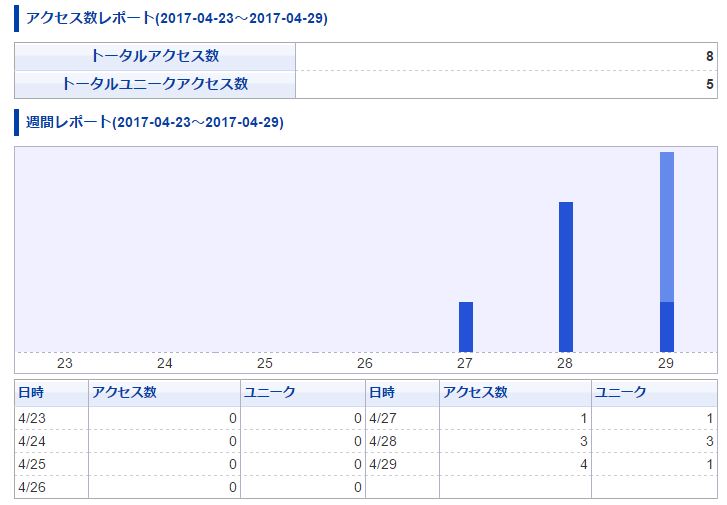Click the total access value 8

[x=709, y=57]
